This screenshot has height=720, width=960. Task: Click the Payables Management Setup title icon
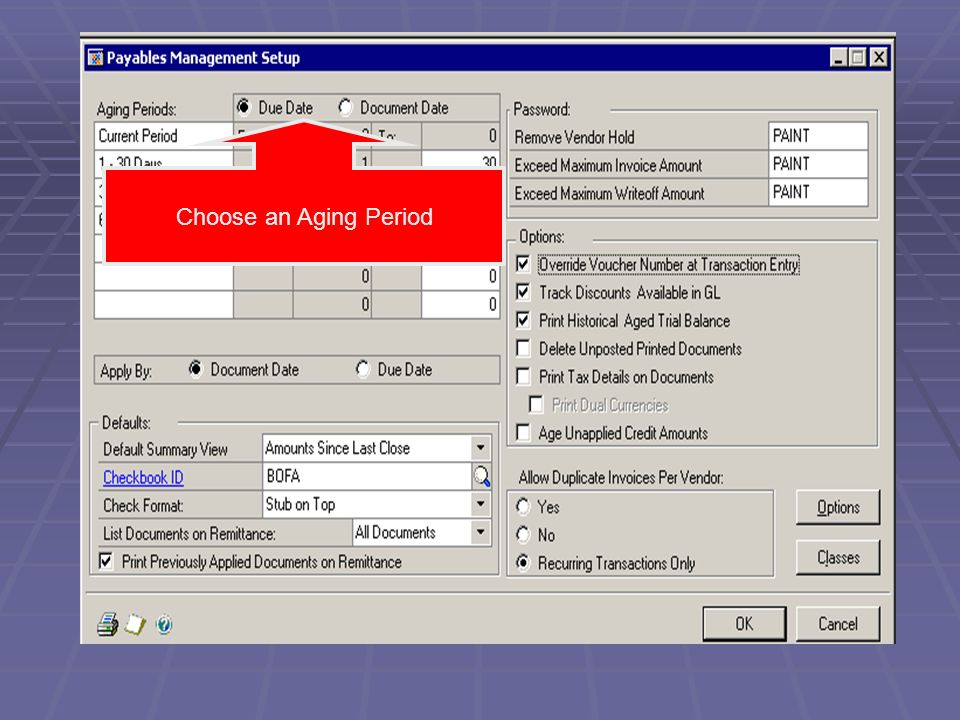[95, 58]
